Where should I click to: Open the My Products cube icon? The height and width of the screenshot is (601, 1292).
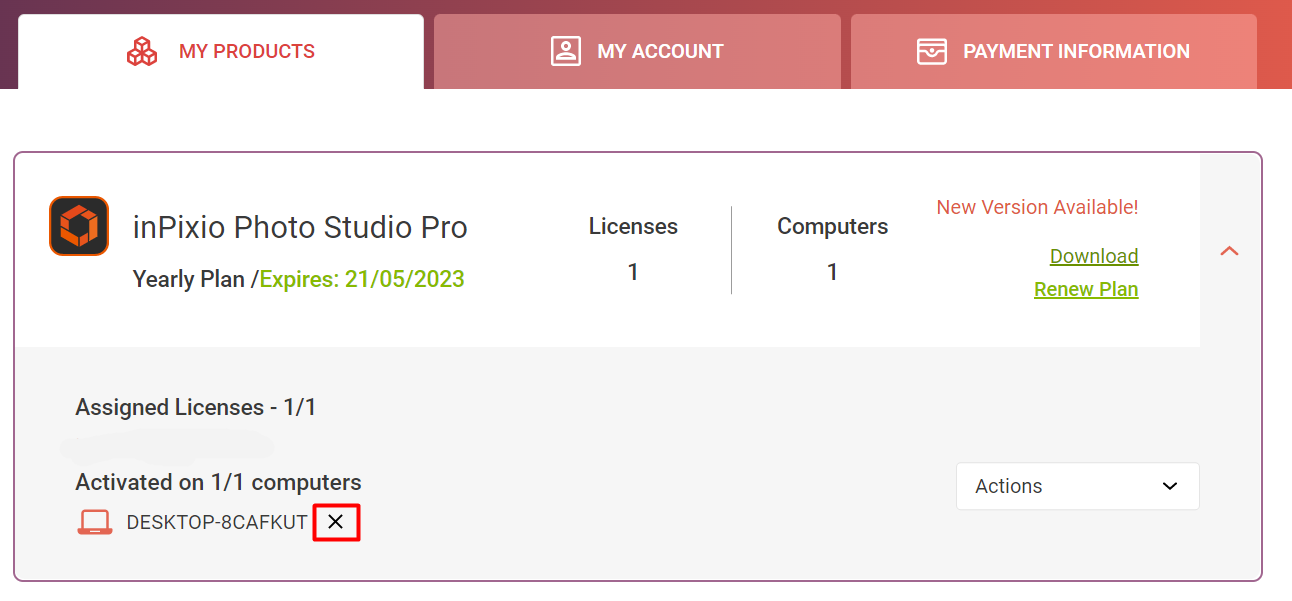click(142, 50)
